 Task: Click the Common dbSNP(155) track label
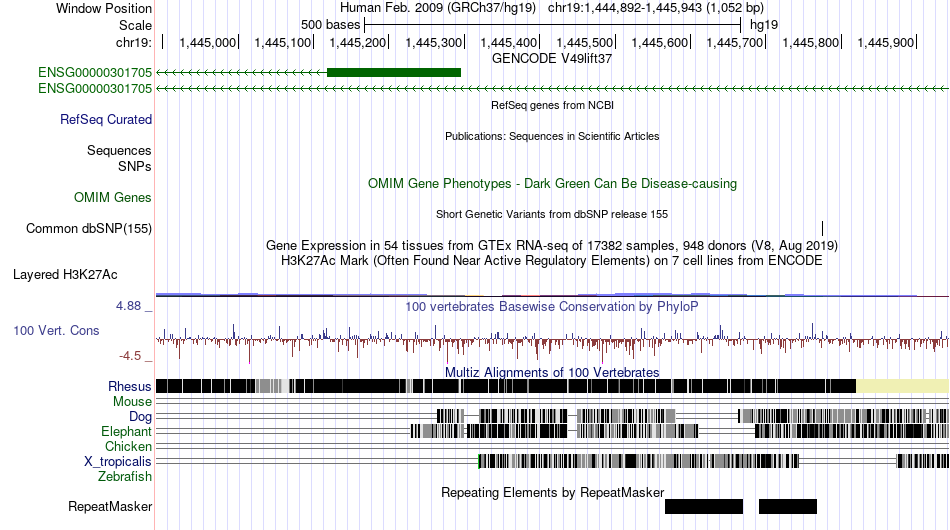coord(89,228)
